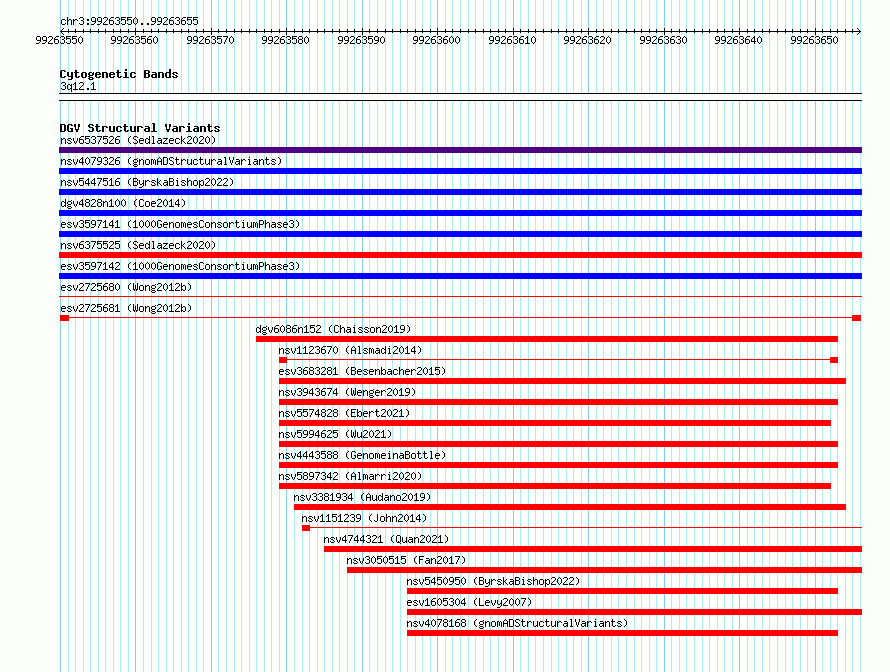Click the red bar under nsv5574828

tap(555, 423)
